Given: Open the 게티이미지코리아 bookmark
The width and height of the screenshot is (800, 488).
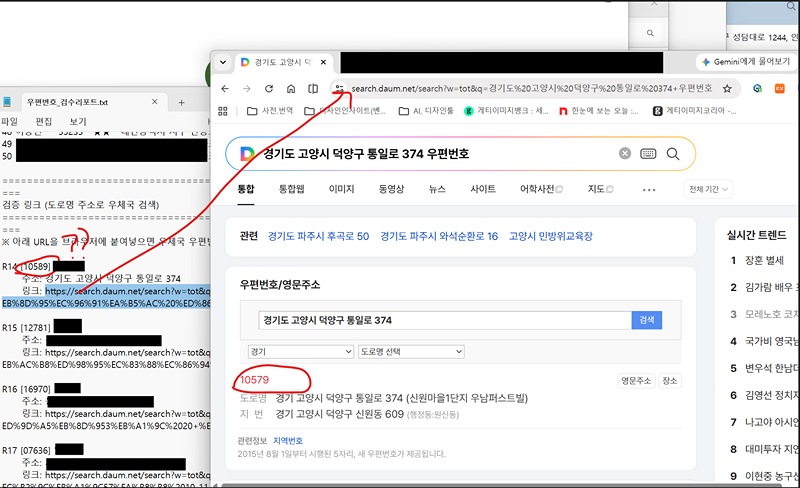Looking at the screenshot, I should pos(694,111).
